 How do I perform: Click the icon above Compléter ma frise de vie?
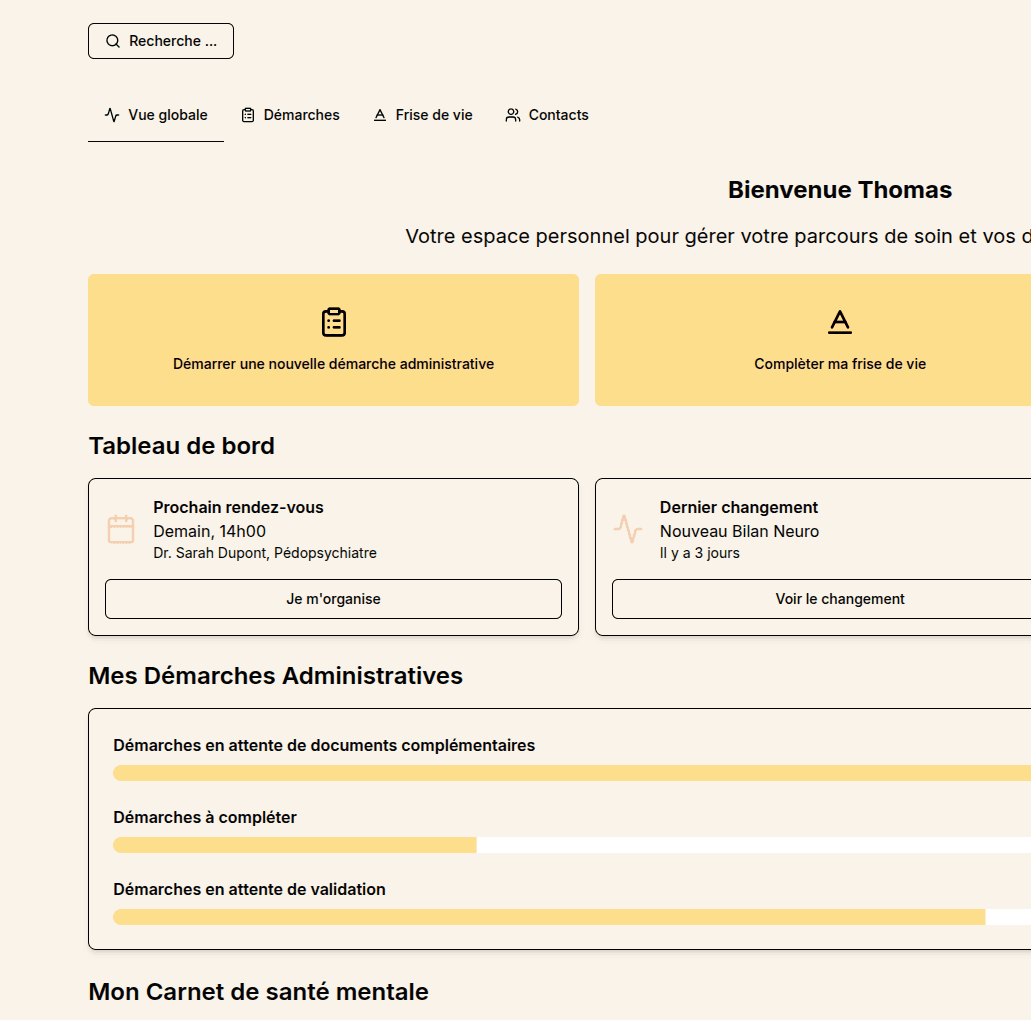(840, 322)
